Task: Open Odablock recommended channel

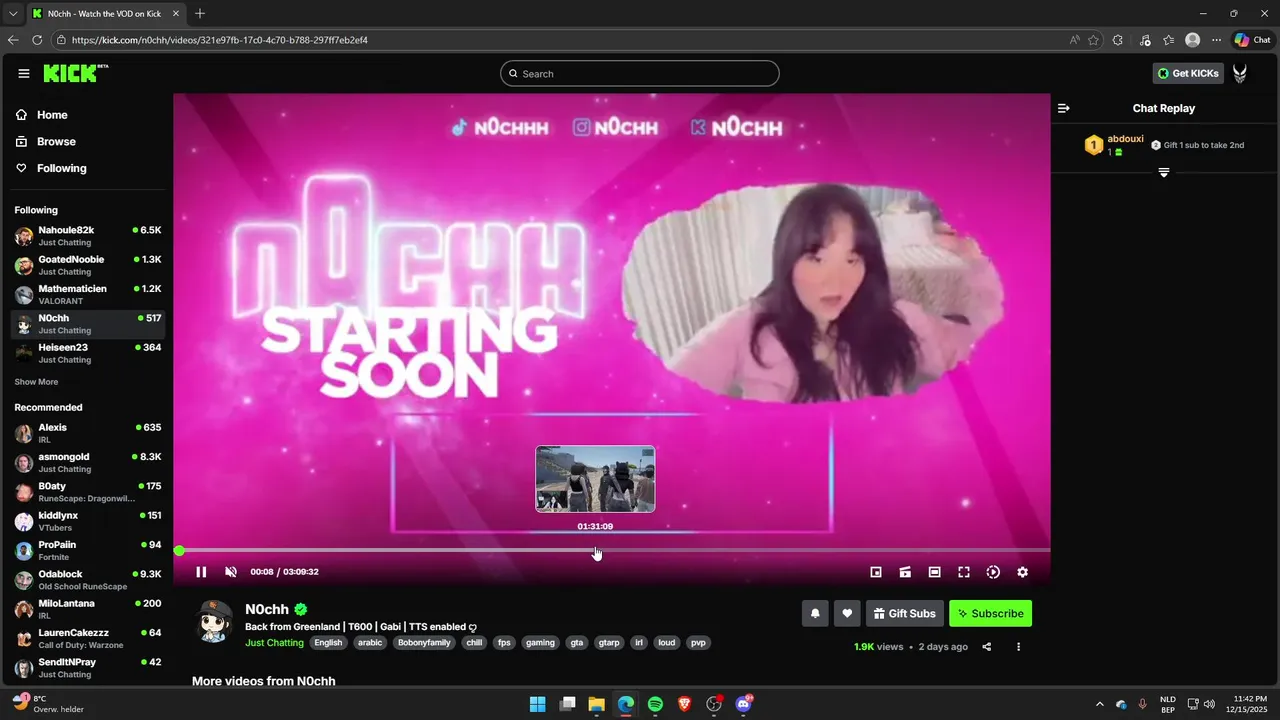Action: click(88, 580)
